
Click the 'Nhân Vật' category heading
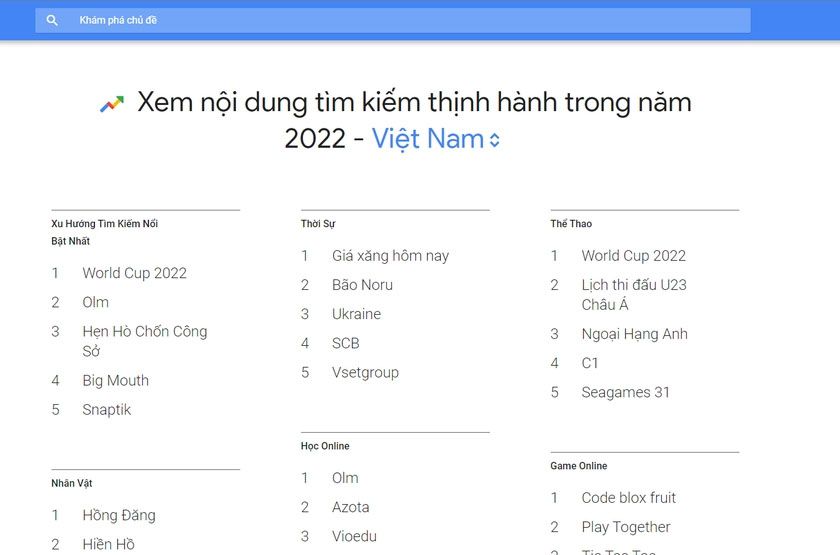tap(72, 484)
